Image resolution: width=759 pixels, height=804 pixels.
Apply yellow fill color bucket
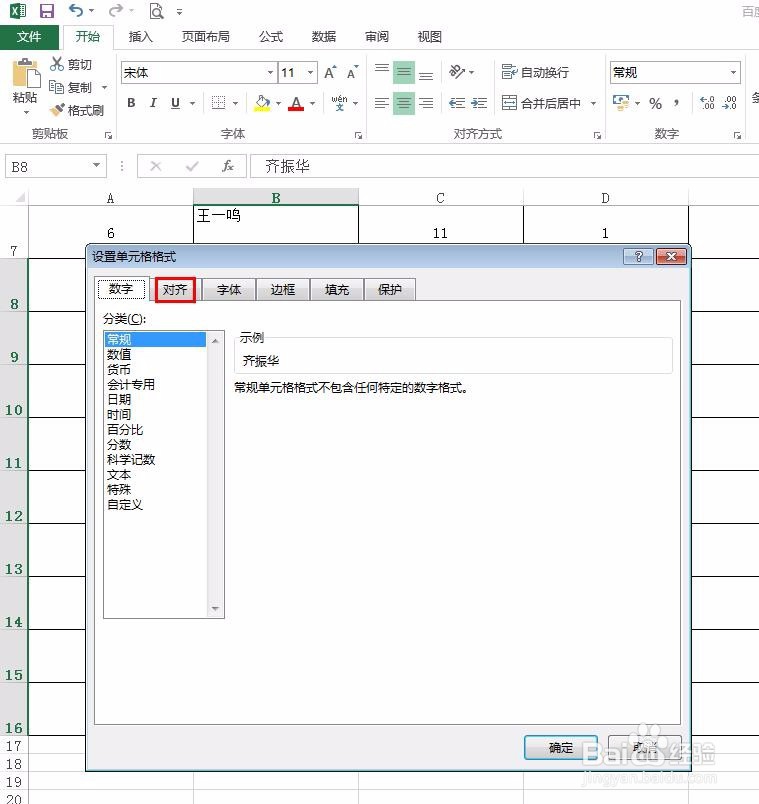[x=262, y=103]
